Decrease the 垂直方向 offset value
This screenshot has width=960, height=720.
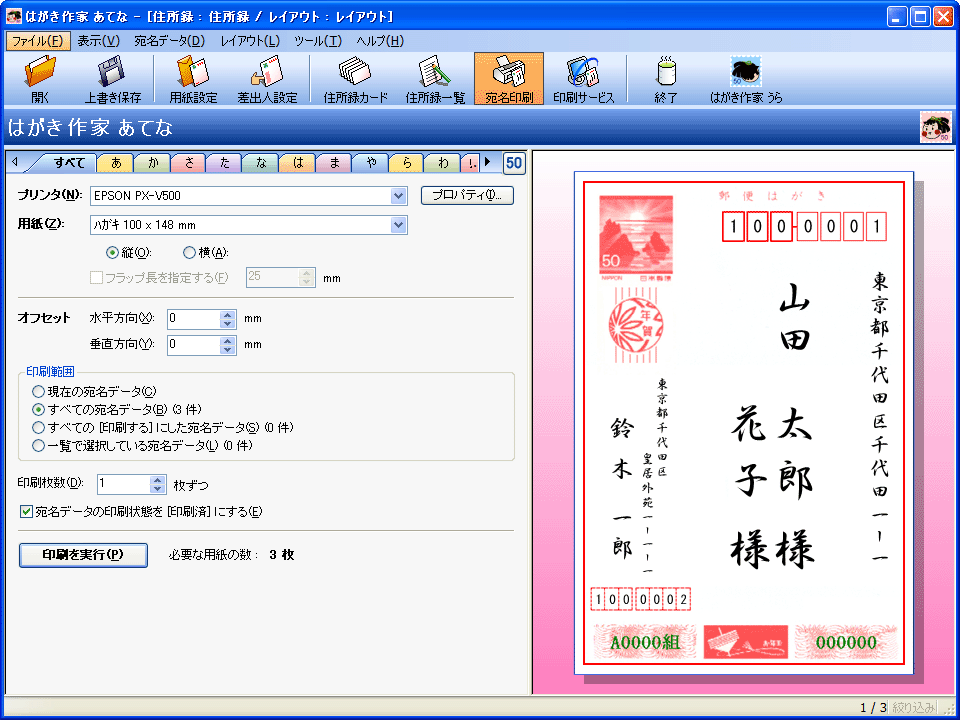(x=228, y=349)
